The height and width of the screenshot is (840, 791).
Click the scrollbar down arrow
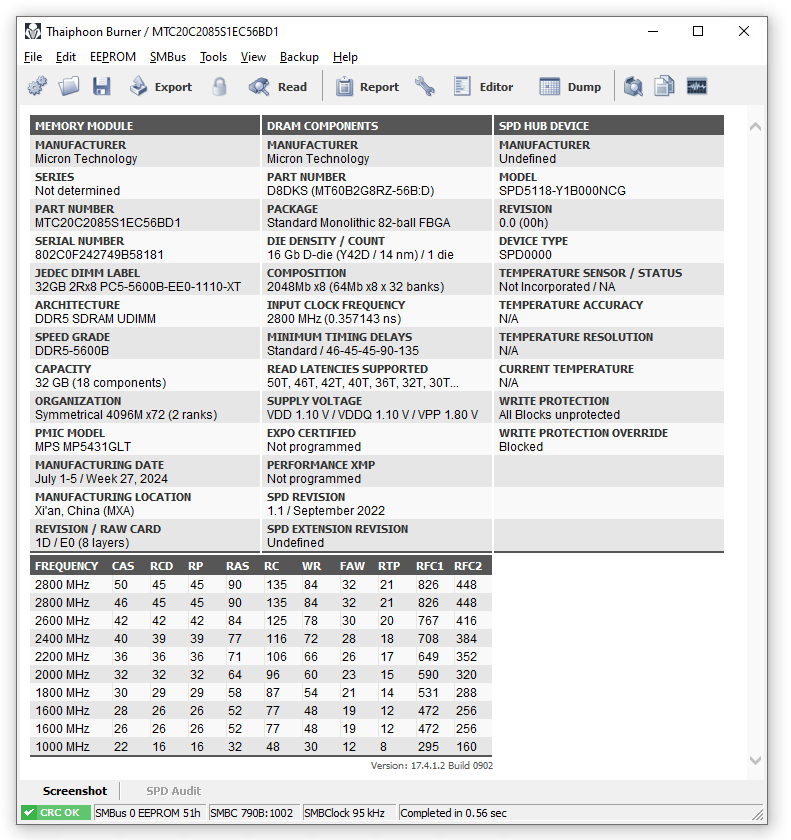[755, 760]
